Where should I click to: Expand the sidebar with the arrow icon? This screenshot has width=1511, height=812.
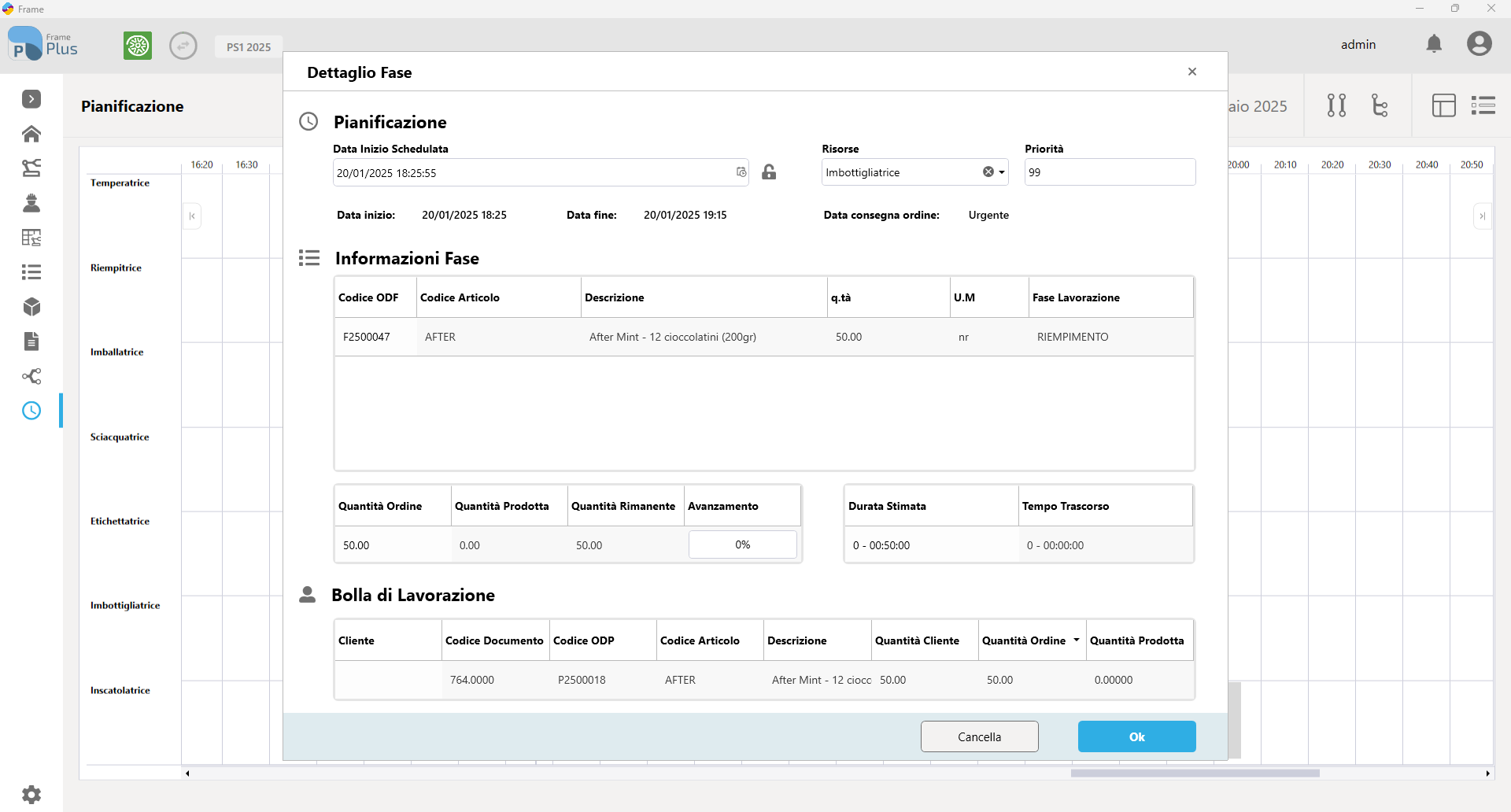coord(31,99)
